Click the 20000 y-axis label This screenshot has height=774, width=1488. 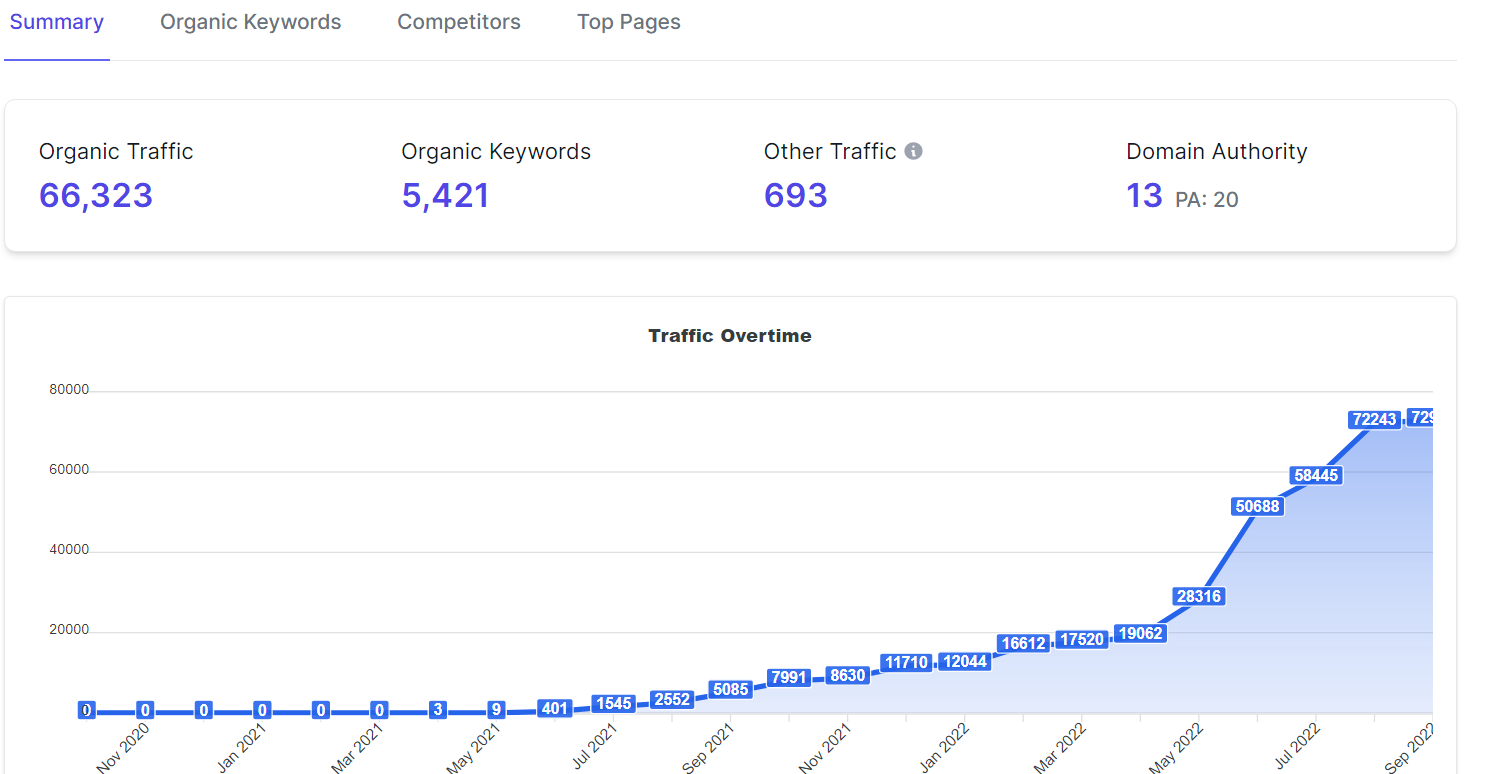[x=69, y=630]
